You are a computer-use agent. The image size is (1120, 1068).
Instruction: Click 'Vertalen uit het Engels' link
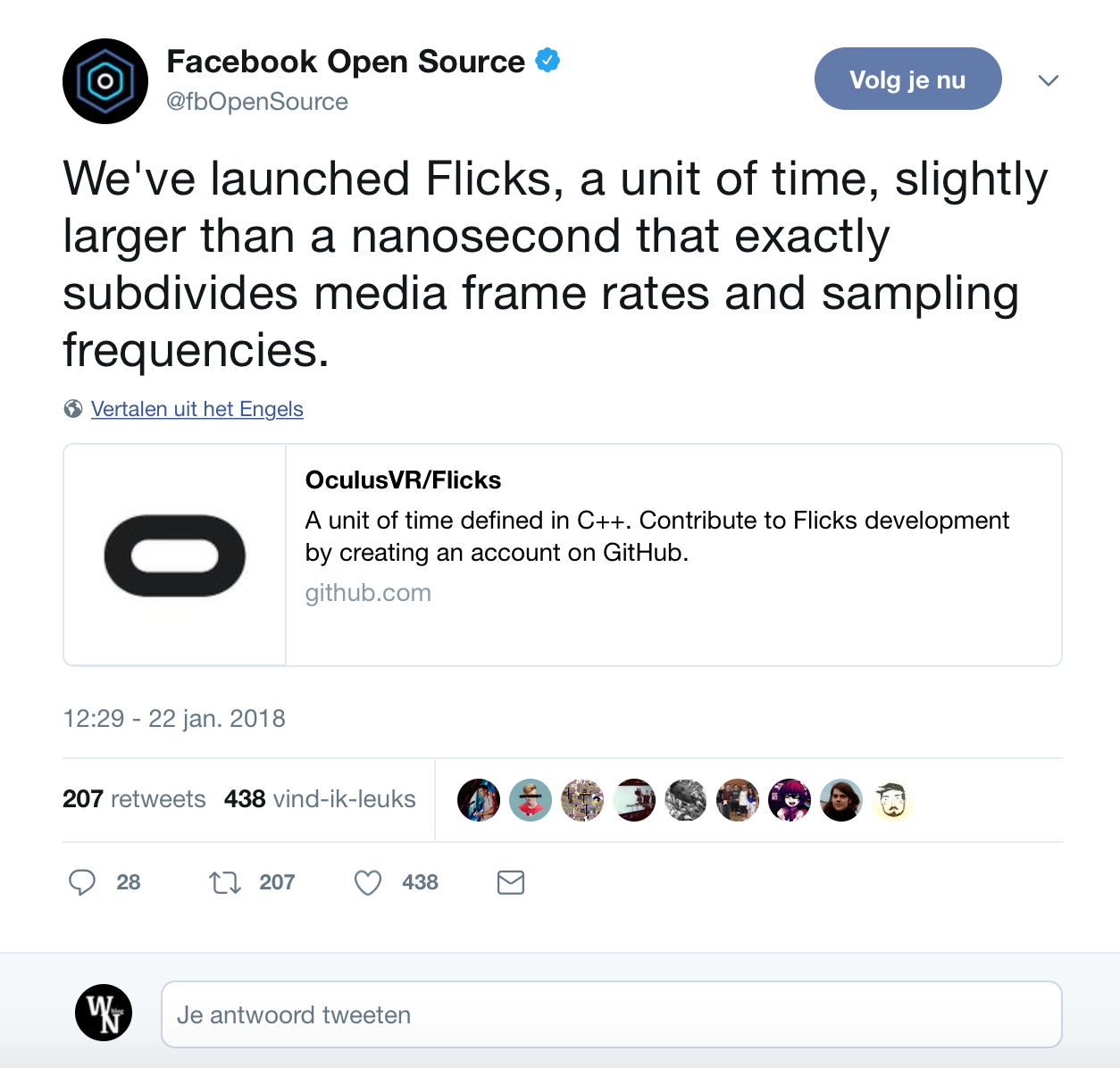pyautogui.click(x=197, y=409)
